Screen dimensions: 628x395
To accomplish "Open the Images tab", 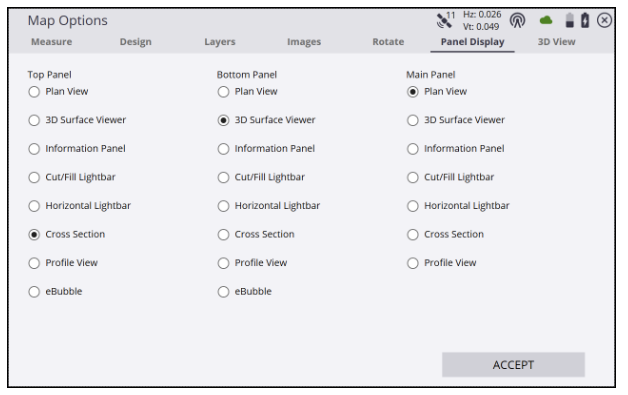I will [x=304, y=42].
